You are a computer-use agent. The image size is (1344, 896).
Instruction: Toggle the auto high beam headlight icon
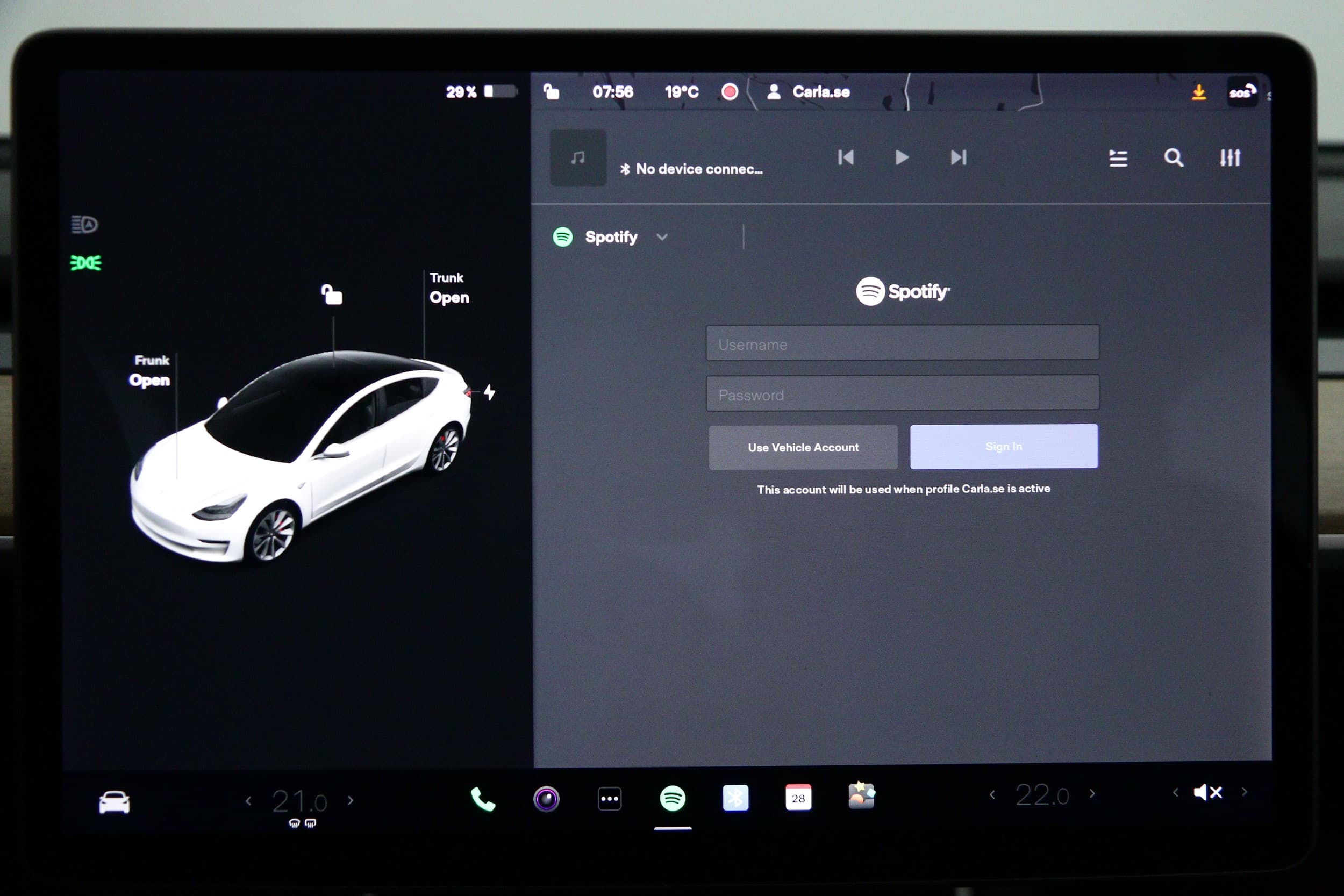pyautogui.click(x=84, y=225)
